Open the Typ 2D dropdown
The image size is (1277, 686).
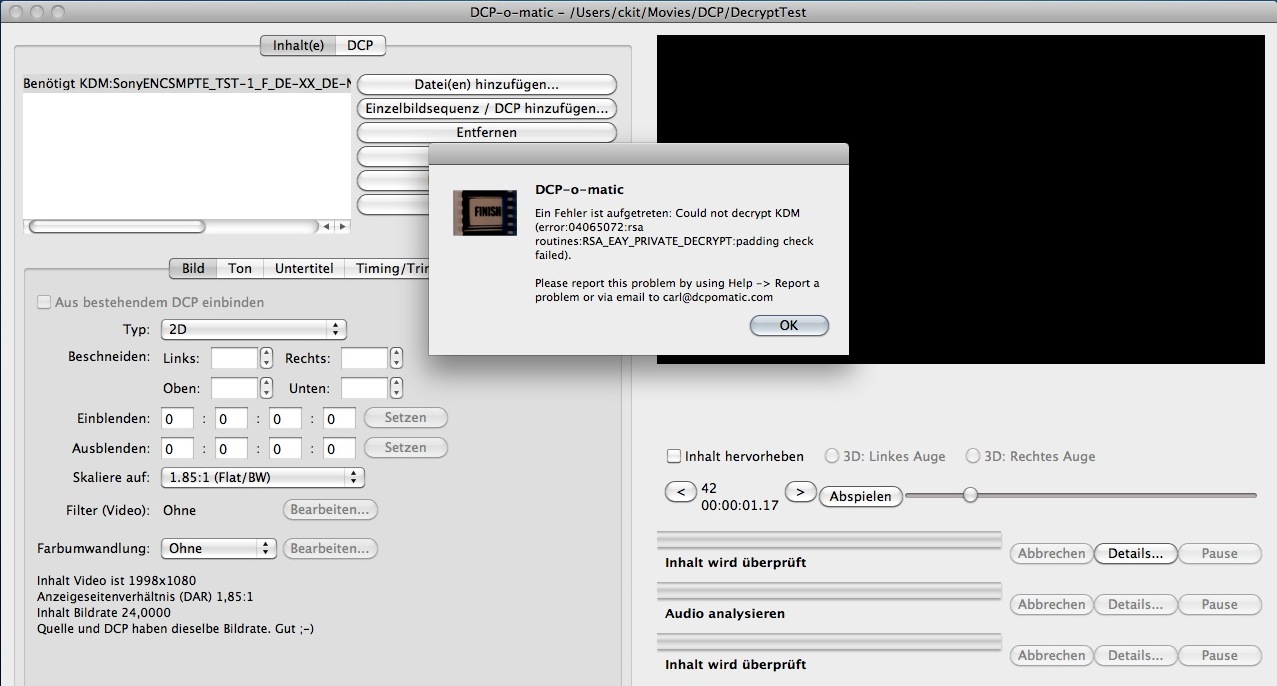[x=253, y=329]
